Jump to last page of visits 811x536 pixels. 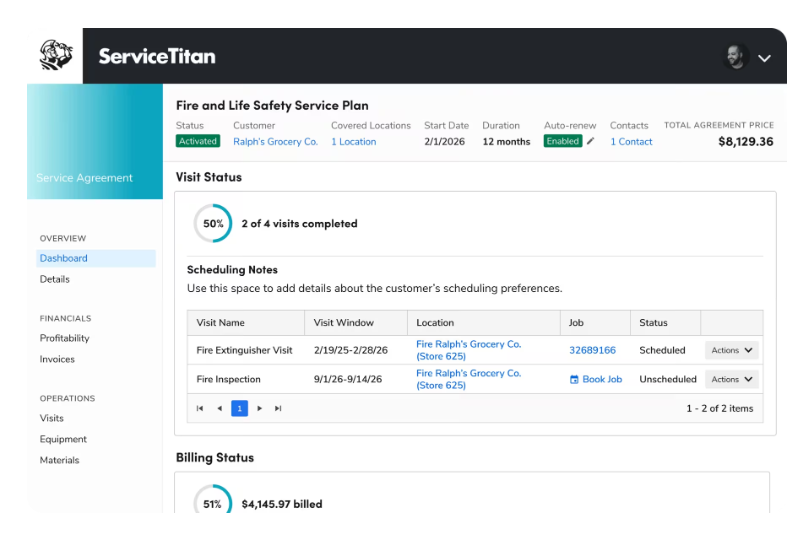pos(278,408)
